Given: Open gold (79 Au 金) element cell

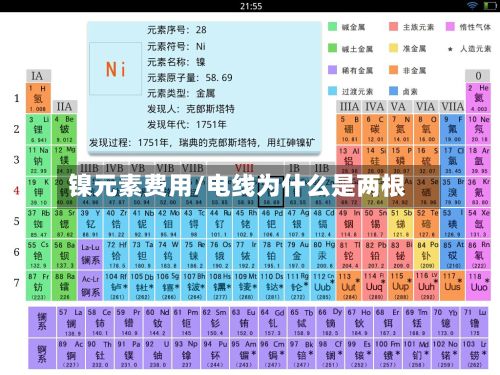Looking at the screenshot, I should pos(297,255).
